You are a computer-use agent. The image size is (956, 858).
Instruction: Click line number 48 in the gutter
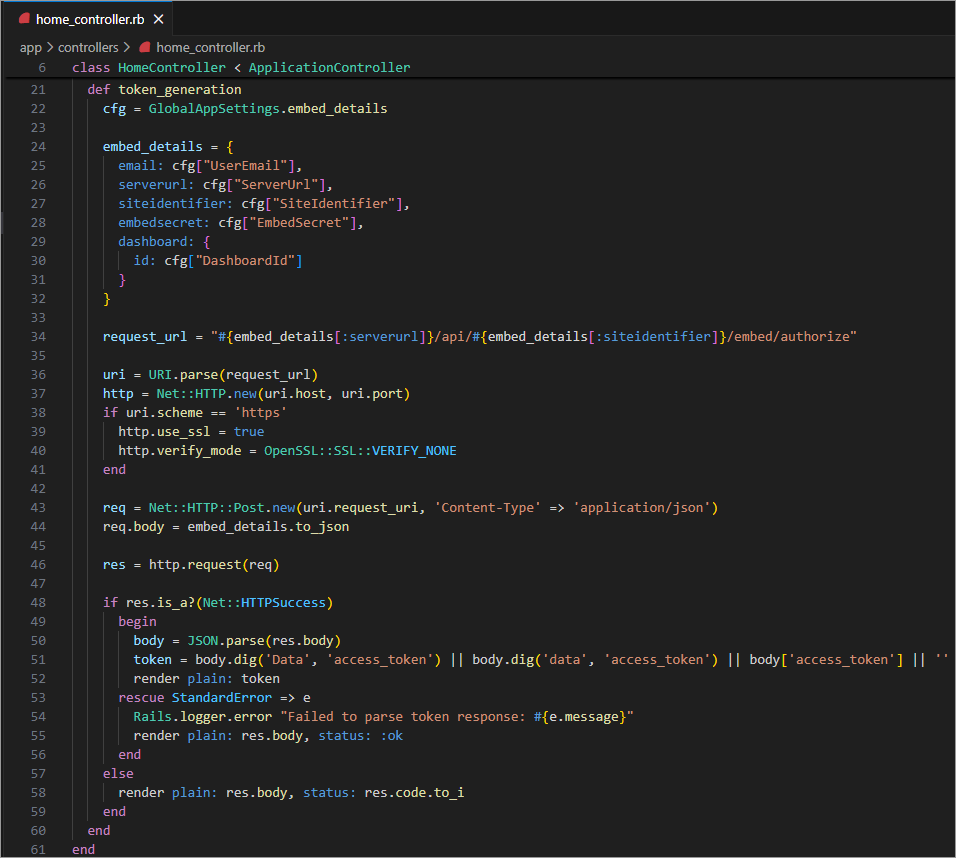pos(38,602)
